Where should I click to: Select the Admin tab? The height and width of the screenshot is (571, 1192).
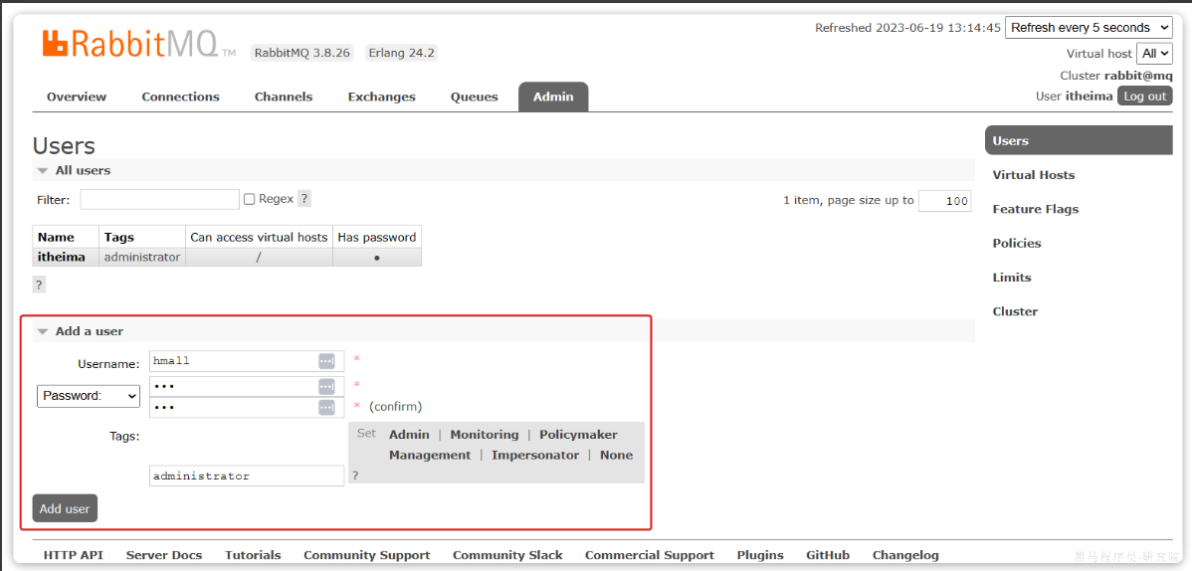click(553, 97)
